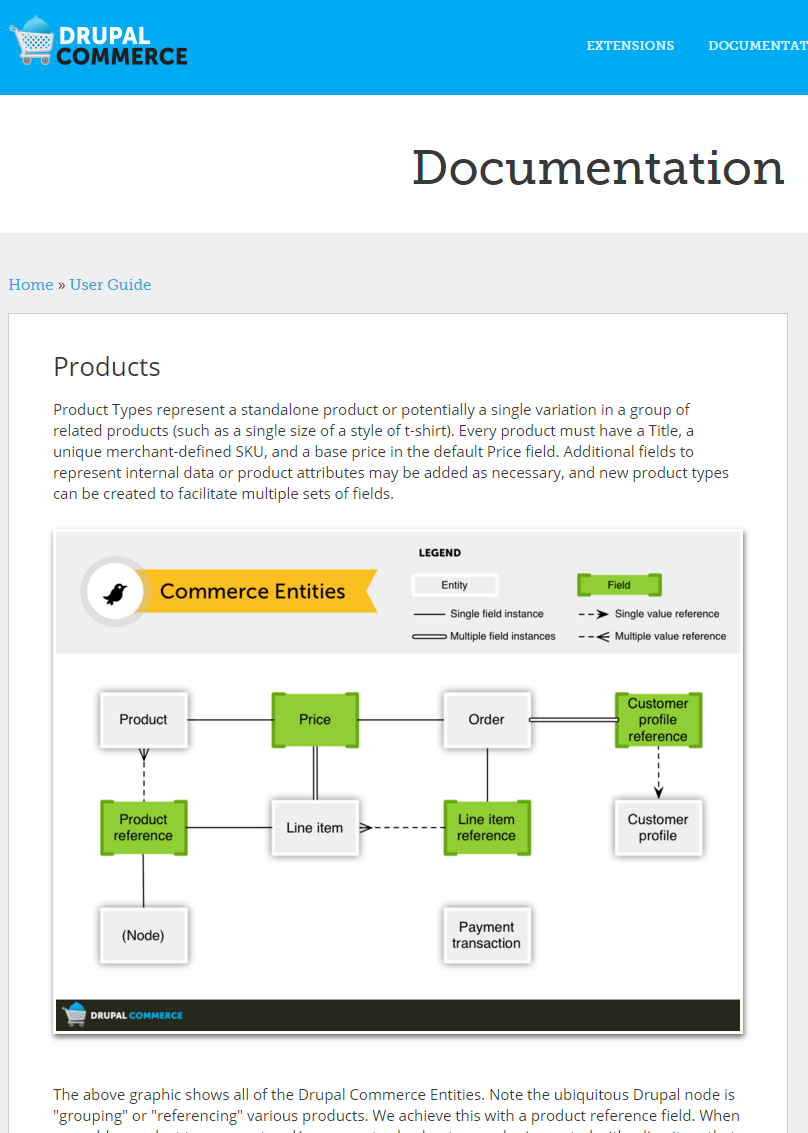Click the Payment transaction entity box
This screenshot has height=1133, width=808.
coord(487,936)
